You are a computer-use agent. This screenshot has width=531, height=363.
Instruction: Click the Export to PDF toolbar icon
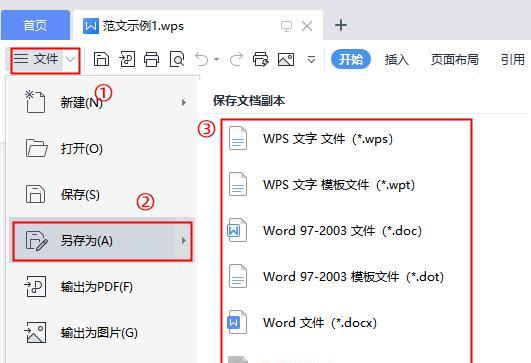pos(127,60)
